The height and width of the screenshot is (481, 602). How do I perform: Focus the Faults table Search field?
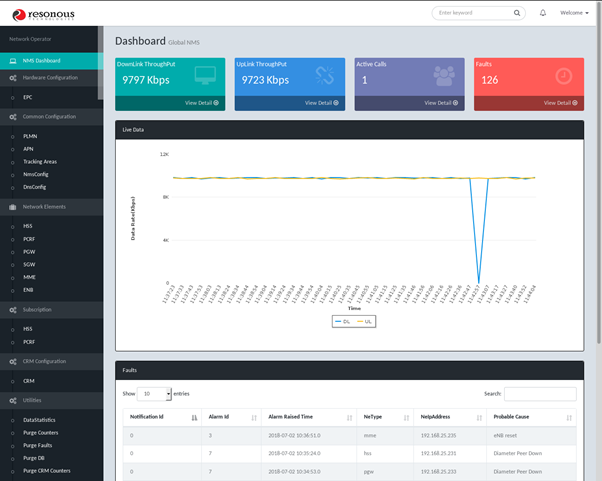coord(539,394)
